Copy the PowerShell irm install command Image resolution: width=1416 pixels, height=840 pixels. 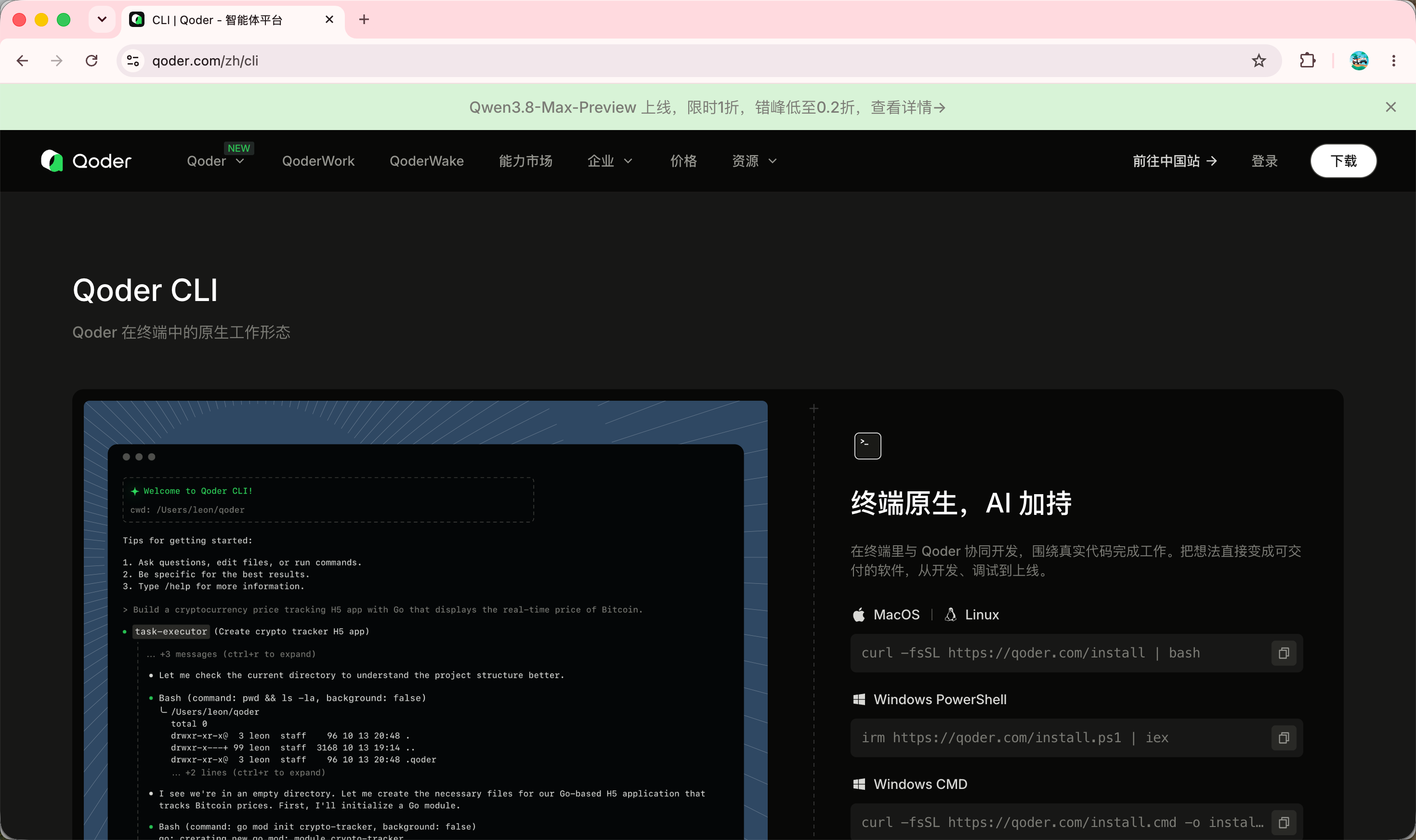click(x=1284, y=738)
